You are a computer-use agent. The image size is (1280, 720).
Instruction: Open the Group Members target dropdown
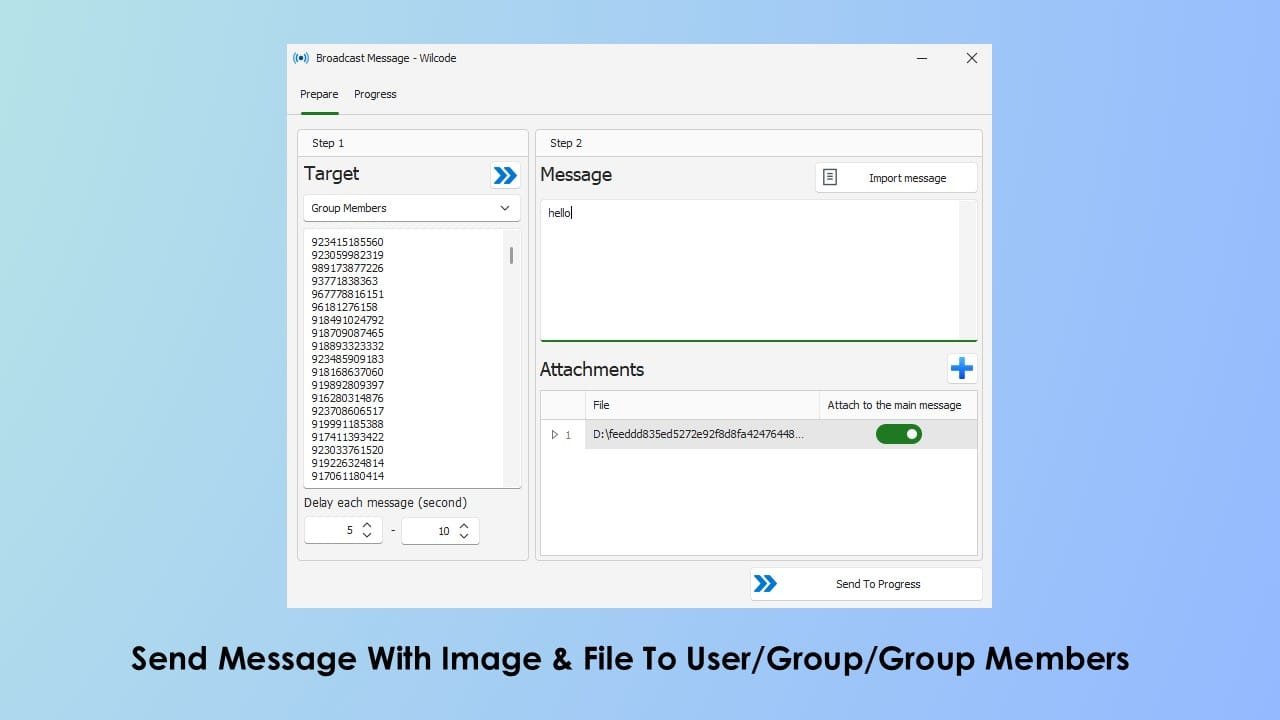tap(411, 208)
